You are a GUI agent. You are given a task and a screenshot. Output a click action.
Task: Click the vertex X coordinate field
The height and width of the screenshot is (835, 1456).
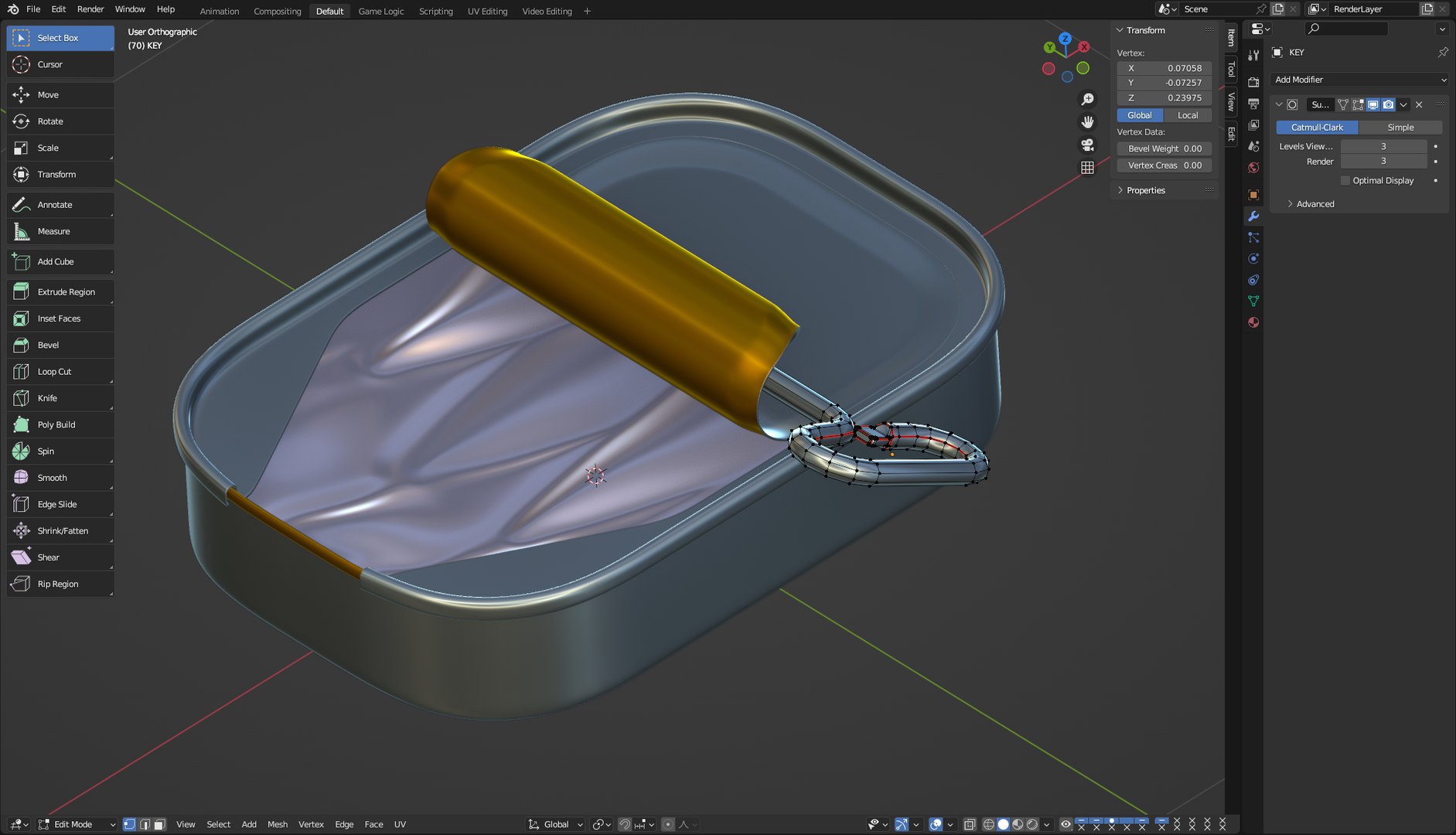tap(1164, 68)
